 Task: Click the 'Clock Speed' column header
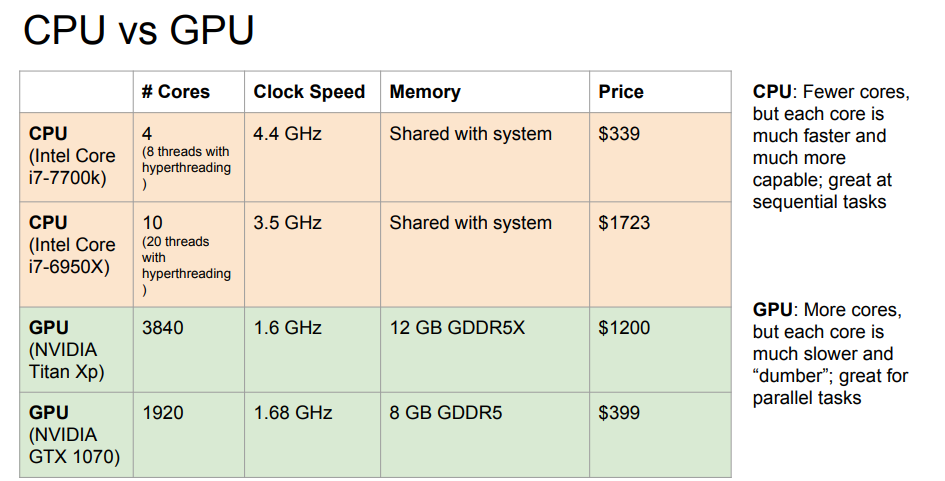309,92
